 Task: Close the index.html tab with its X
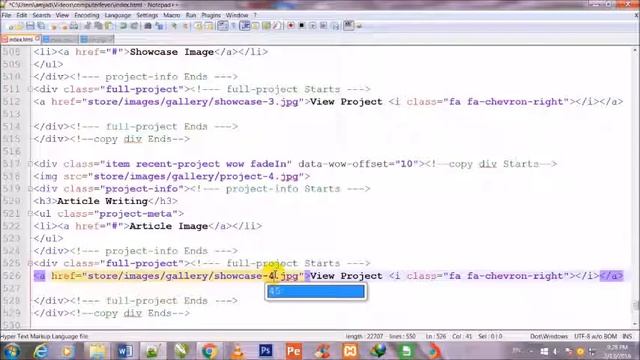(37, 38)
